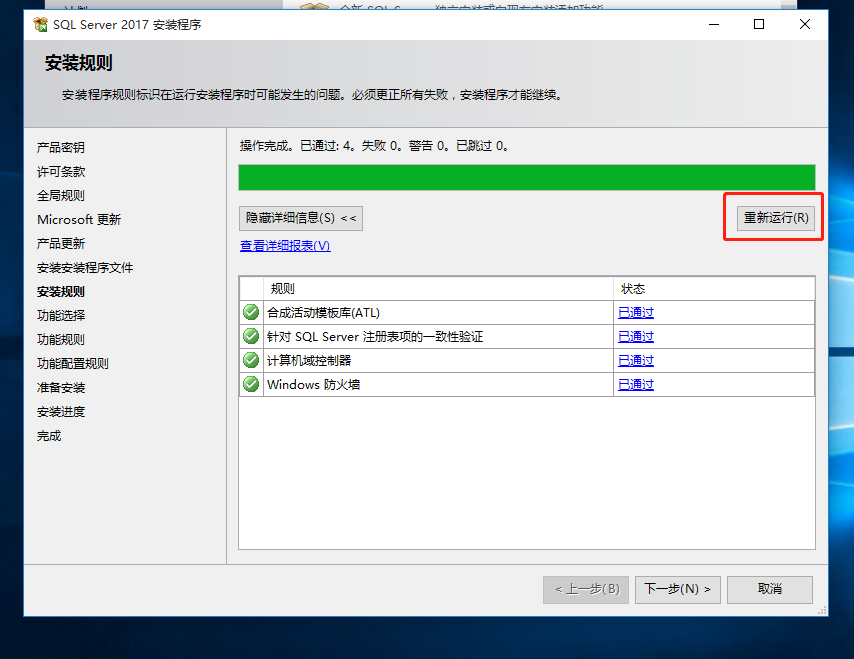
Task: Open 已通过 status link for SQL Server 注册表项 rule
Action: click(636, 337)
